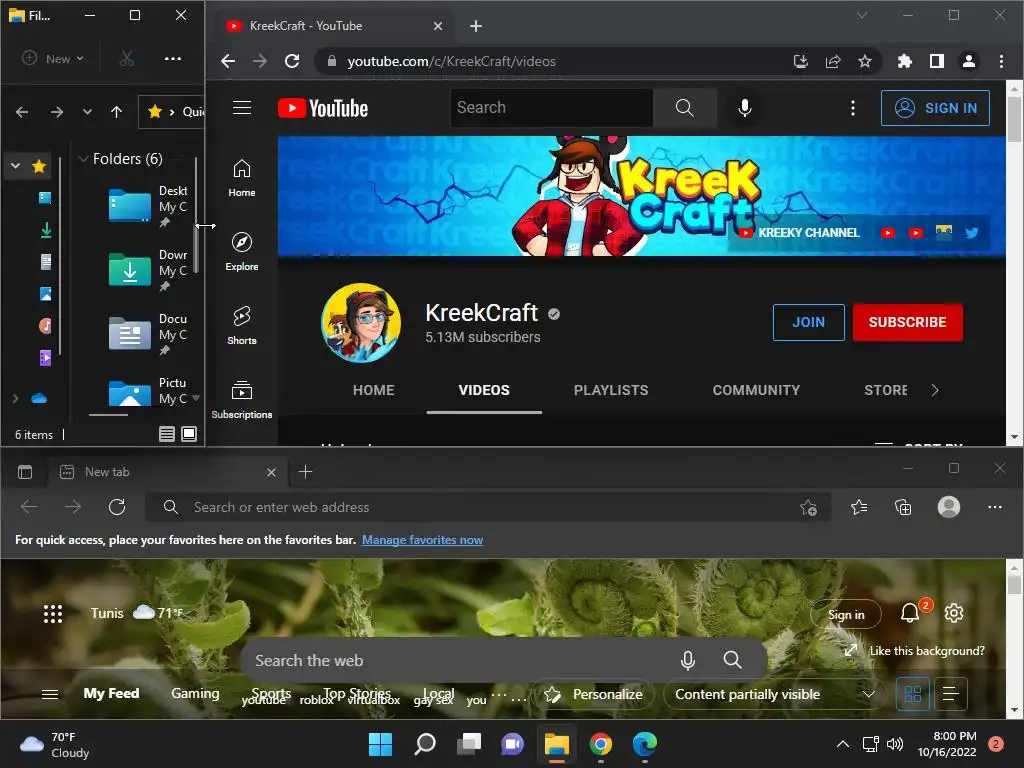Click the YouTube search magnifier button
Screen dimensions: 1024x768
pyautogui.click(x=684, y=108)
